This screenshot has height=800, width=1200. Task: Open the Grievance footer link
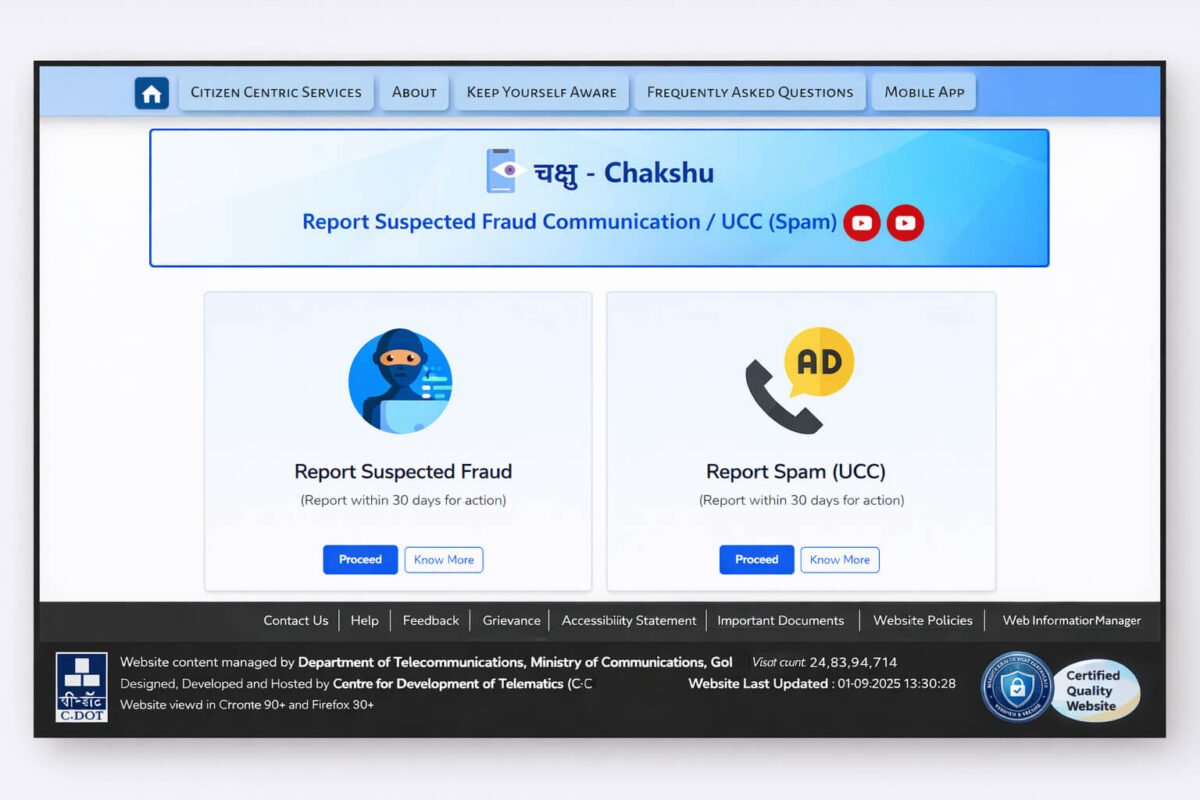coord(512,620)
